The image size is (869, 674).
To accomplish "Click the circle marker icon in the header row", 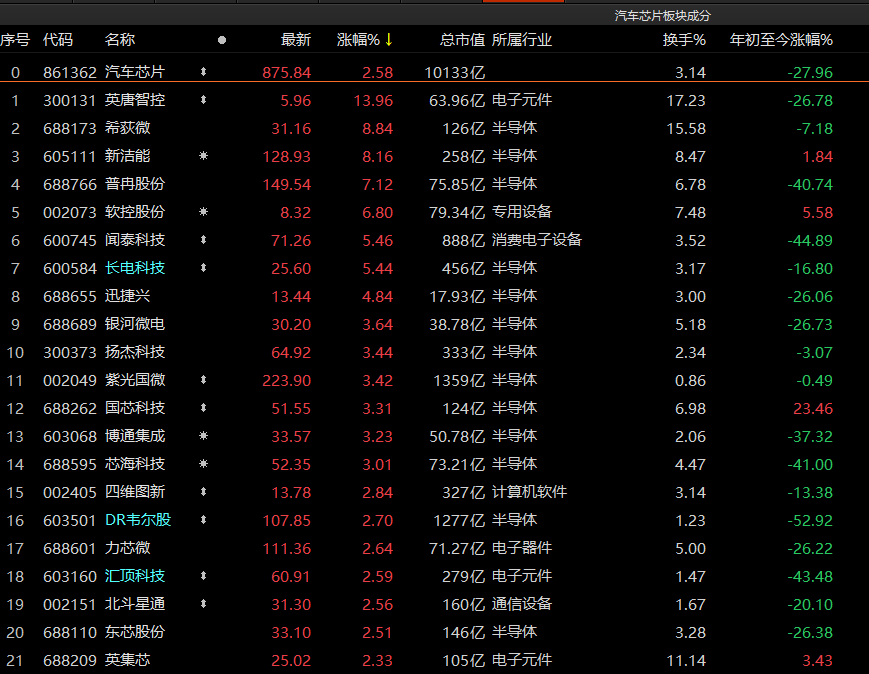I will pyautogui.click(x=222, y=40).
